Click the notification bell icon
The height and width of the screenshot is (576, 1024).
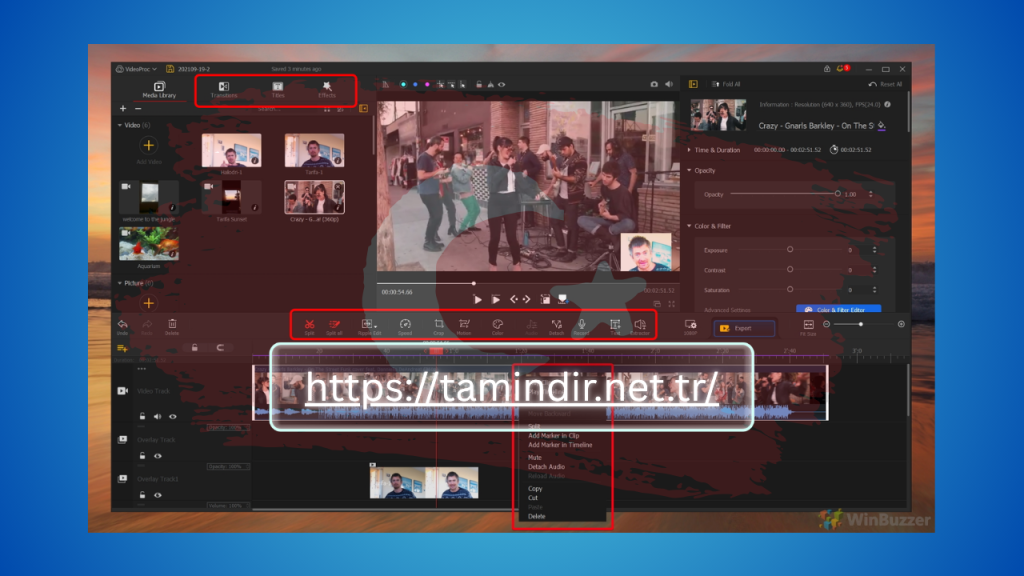(841, 69)
